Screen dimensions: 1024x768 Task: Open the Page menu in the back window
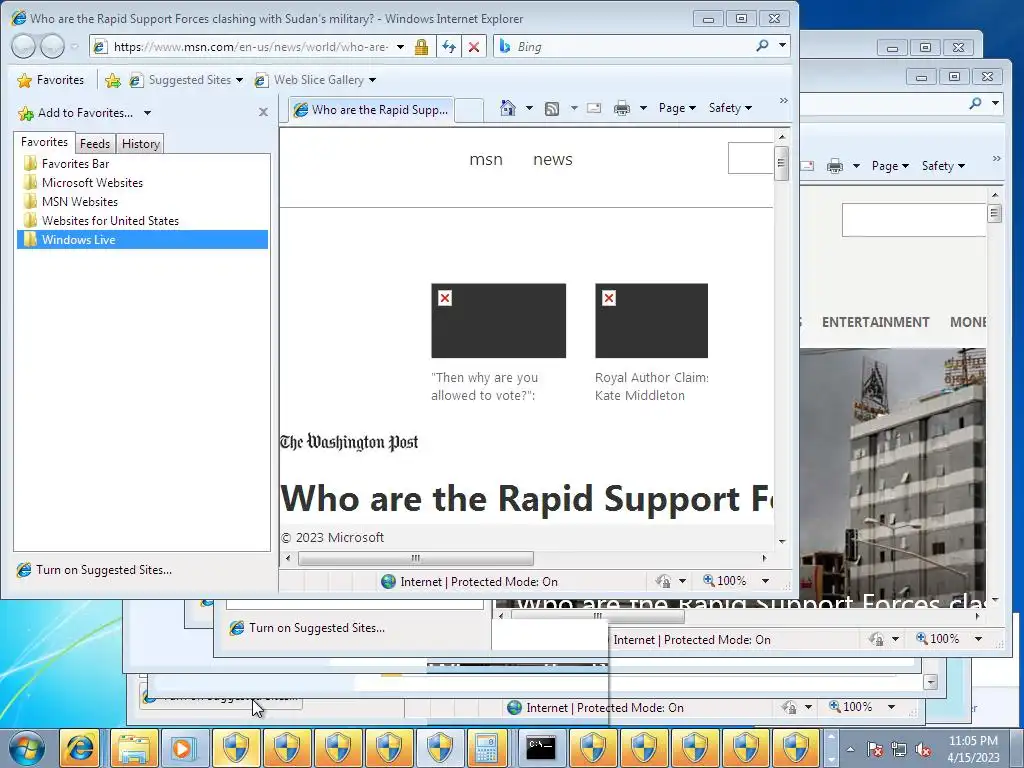pyautogui.click(x=890, y=166)
